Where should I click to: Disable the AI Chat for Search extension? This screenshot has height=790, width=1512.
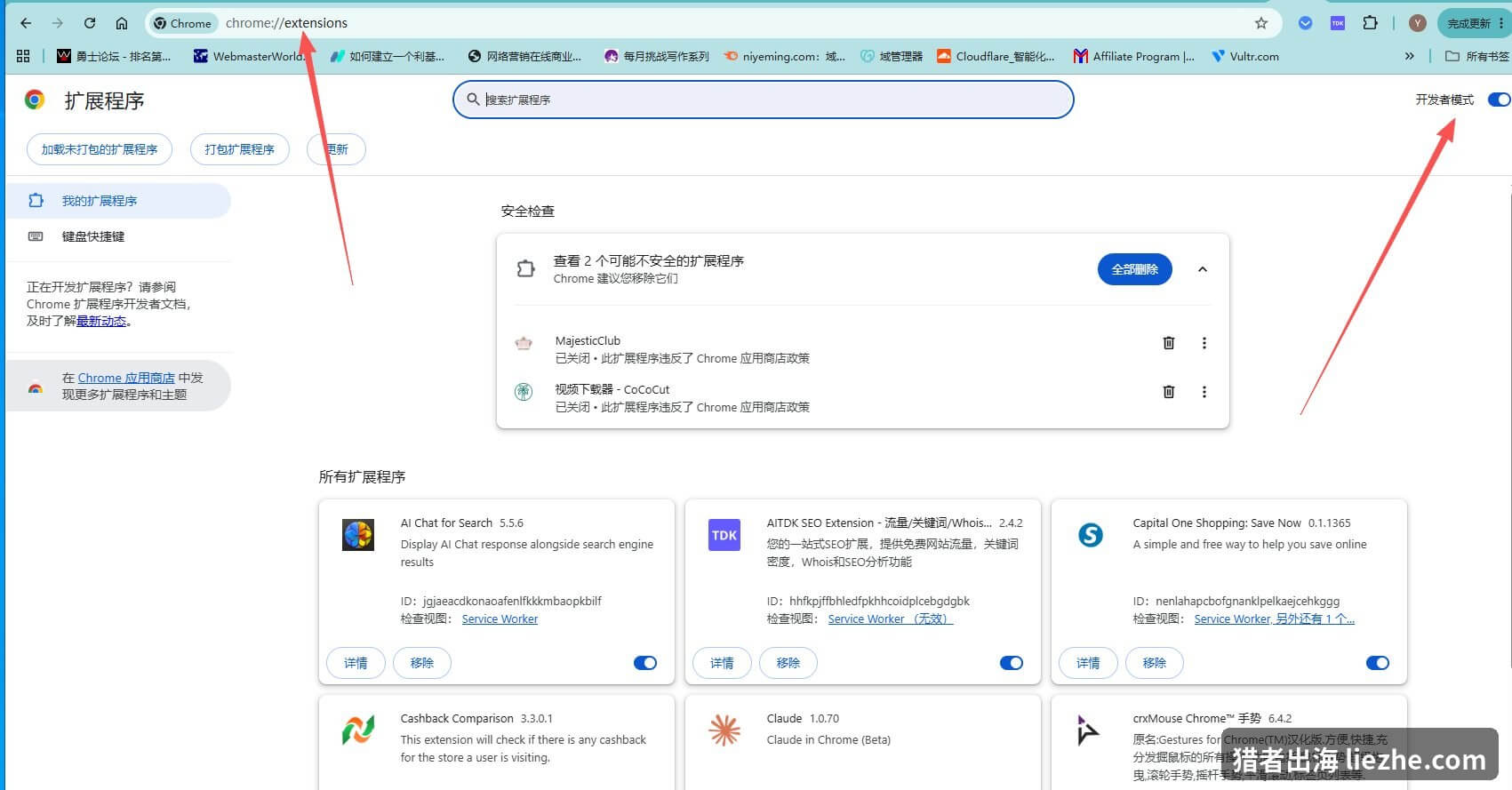pyautogui.click(x=645, y=663)
